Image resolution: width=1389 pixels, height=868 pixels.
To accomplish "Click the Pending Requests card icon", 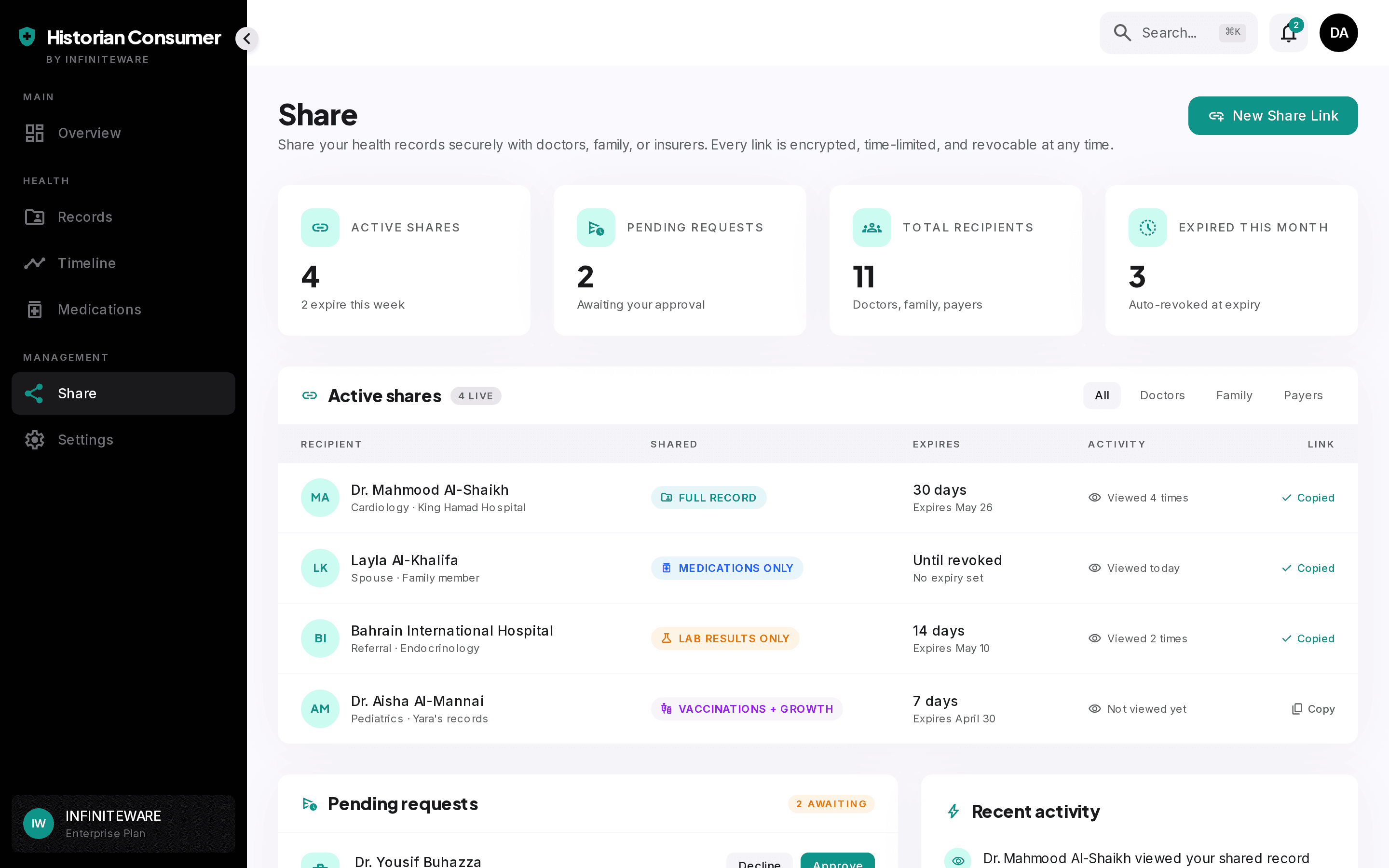I will pyautogui.click(x=596, y=227).
